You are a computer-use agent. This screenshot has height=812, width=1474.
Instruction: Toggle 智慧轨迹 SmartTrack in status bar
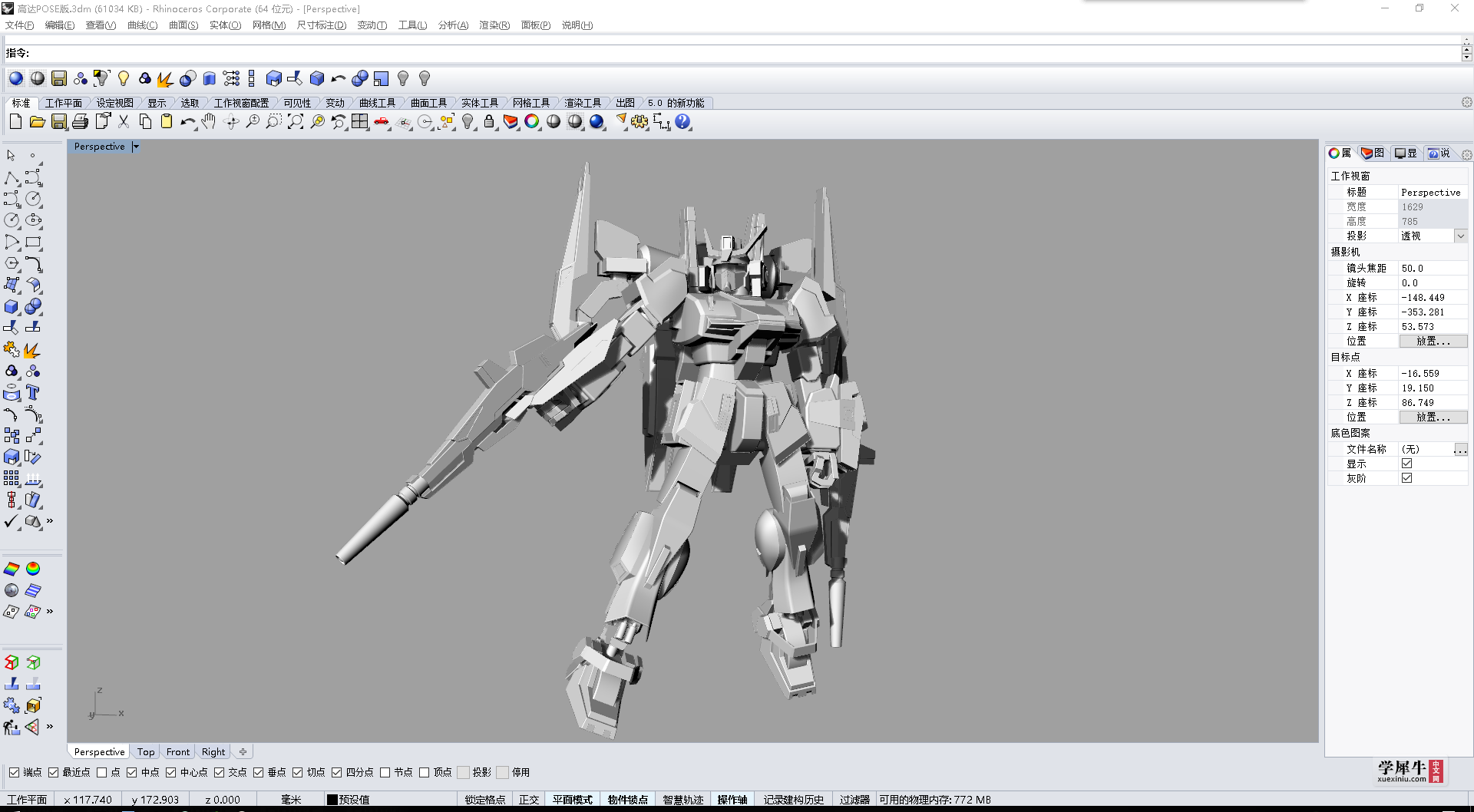tap(683, 800)
